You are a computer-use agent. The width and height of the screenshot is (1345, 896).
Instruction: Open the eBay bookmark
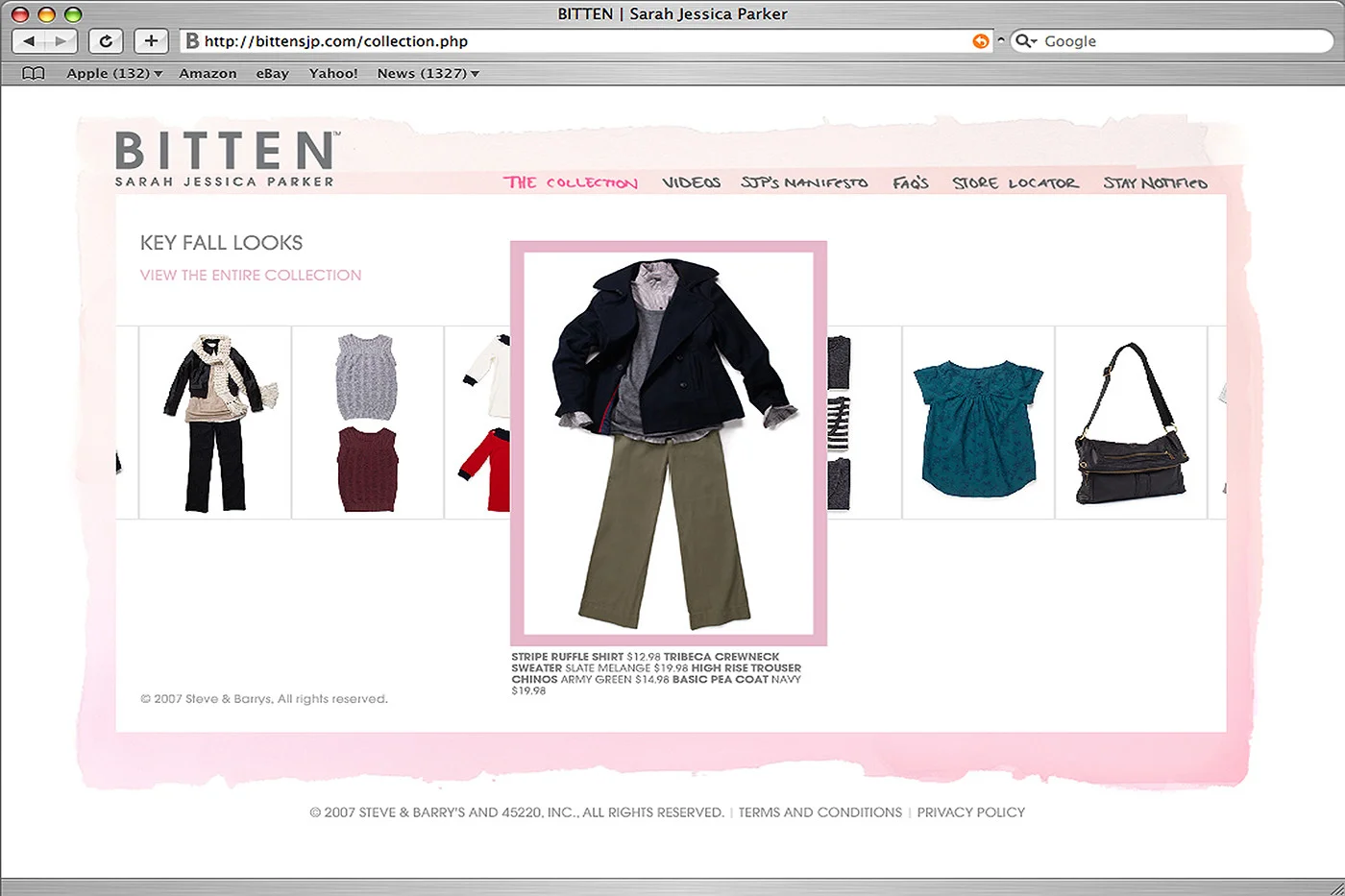272,73
